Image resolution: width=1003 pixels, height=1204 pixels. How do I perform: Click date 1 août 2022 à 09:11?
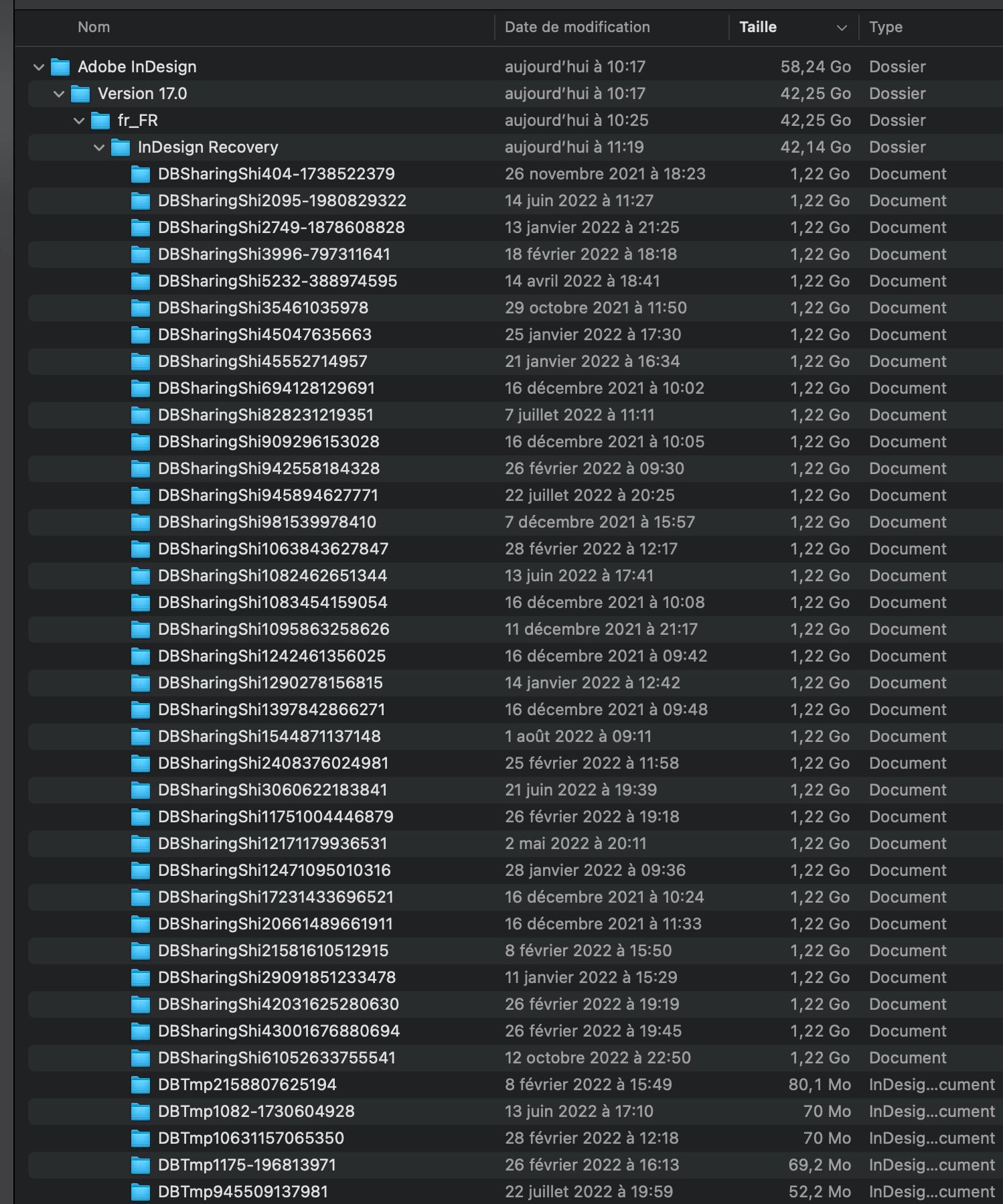point(578,737)
